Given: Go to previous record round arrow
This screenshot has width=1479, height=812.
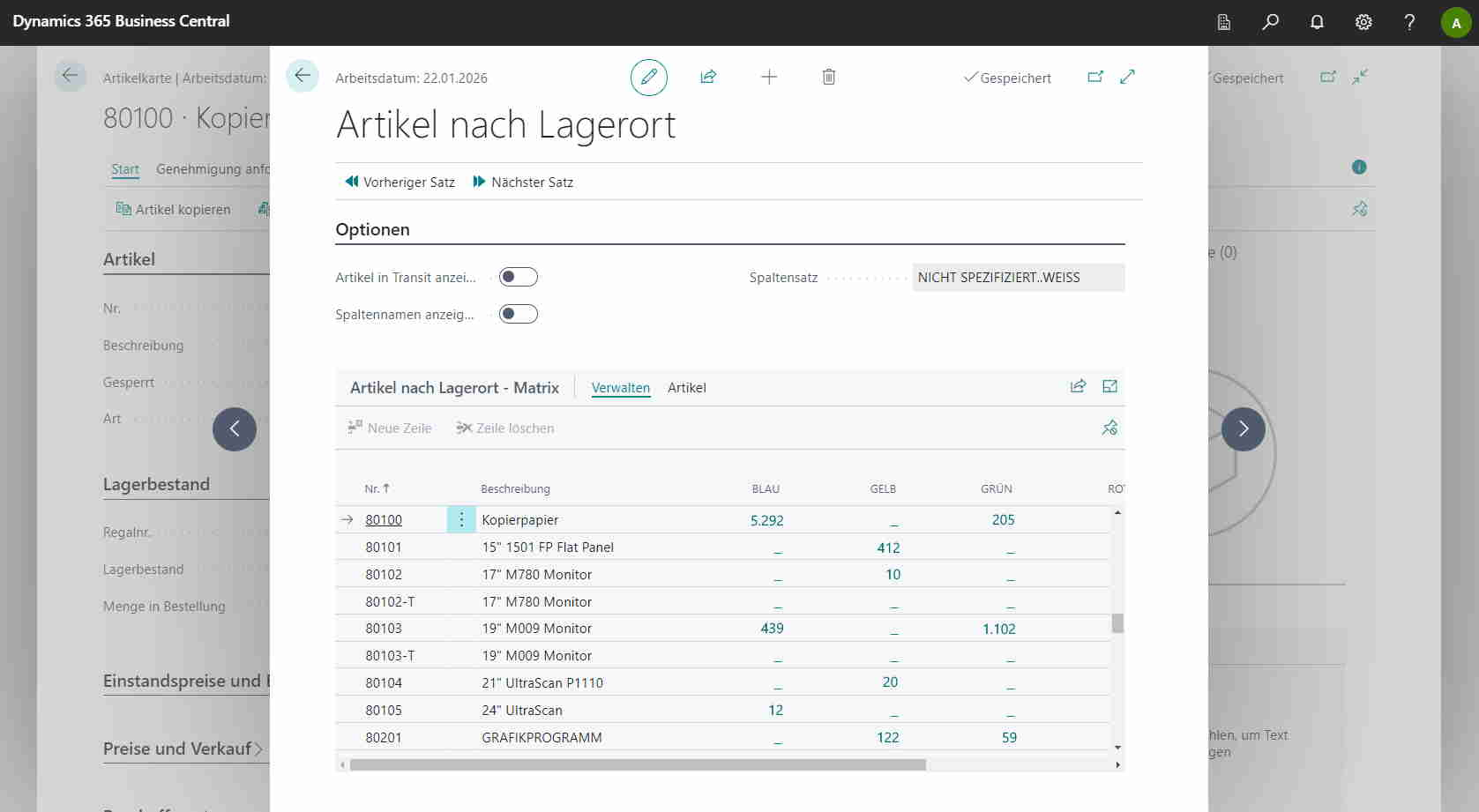Looking at the screenshot, I should tap(235, 429).
